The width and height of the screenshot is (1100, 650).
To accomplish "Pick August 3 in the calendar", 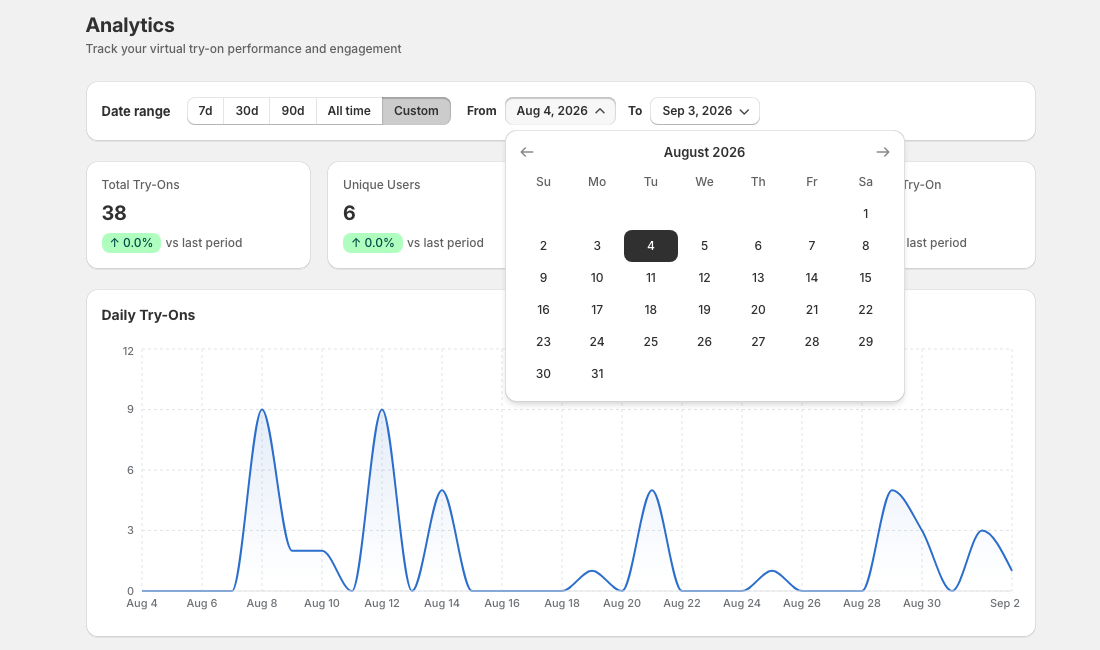I will [x=597, y=246].
